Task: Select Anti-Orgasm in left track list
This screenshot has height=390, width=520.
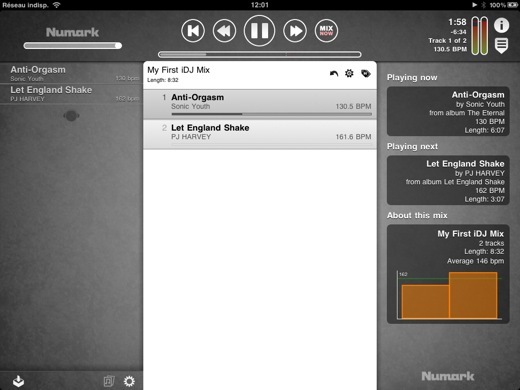Action: pyautogui.click(x=71, y=73)
